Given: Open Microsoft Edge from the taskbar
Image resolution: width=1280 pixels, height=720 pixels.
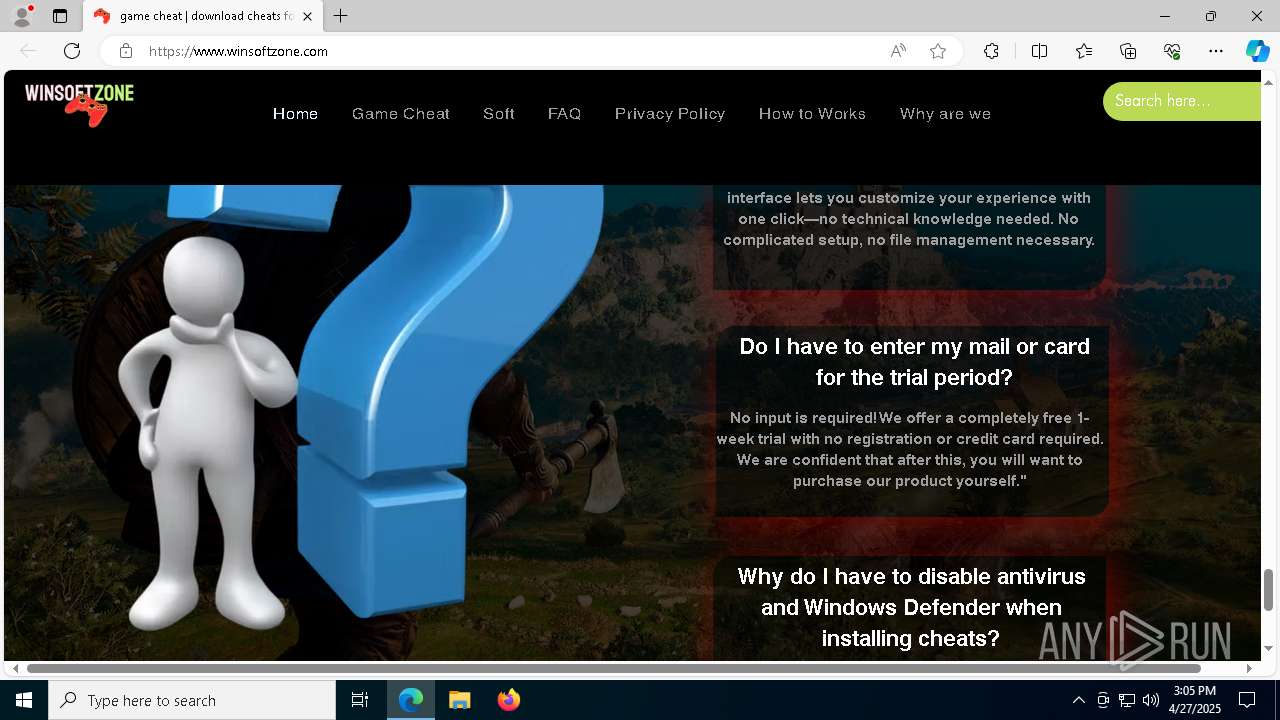Looking at the screenshot, I should tap(411, 700).
